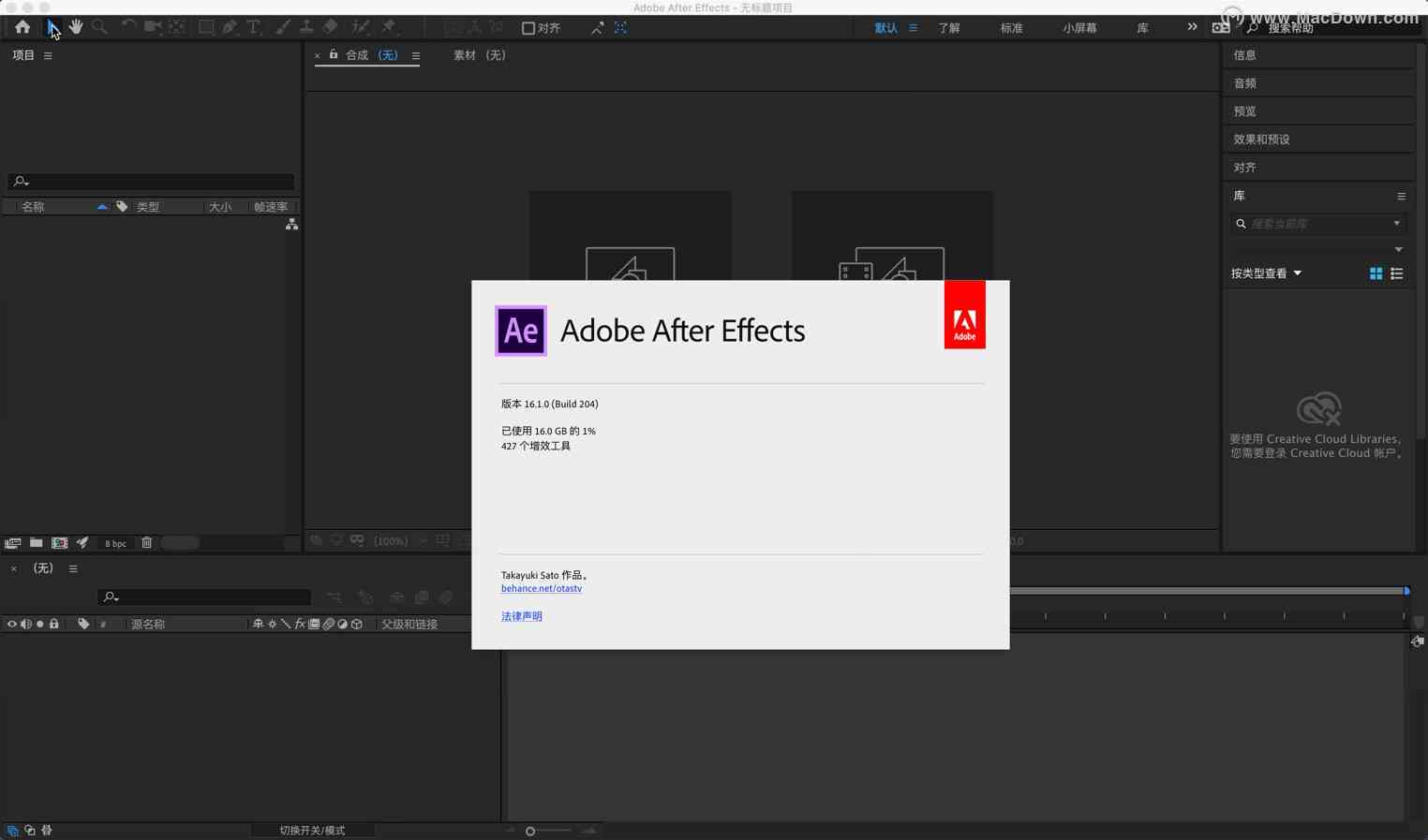Open the 素材 (无) tab
Image resolution: width=1428 pixels, height=840 pixels.
pos(480,55)
